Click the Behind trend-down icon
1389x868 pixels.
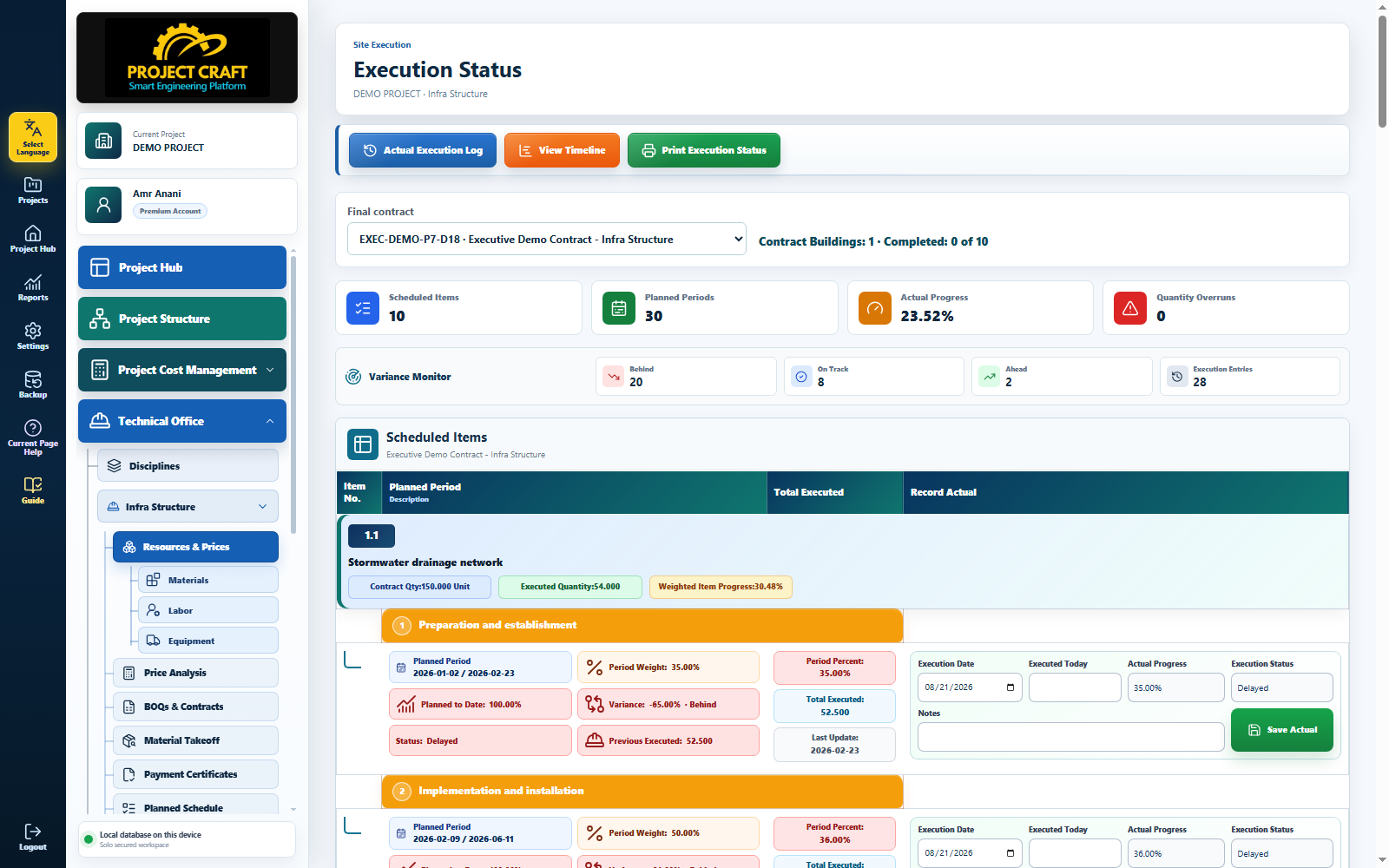614,377
